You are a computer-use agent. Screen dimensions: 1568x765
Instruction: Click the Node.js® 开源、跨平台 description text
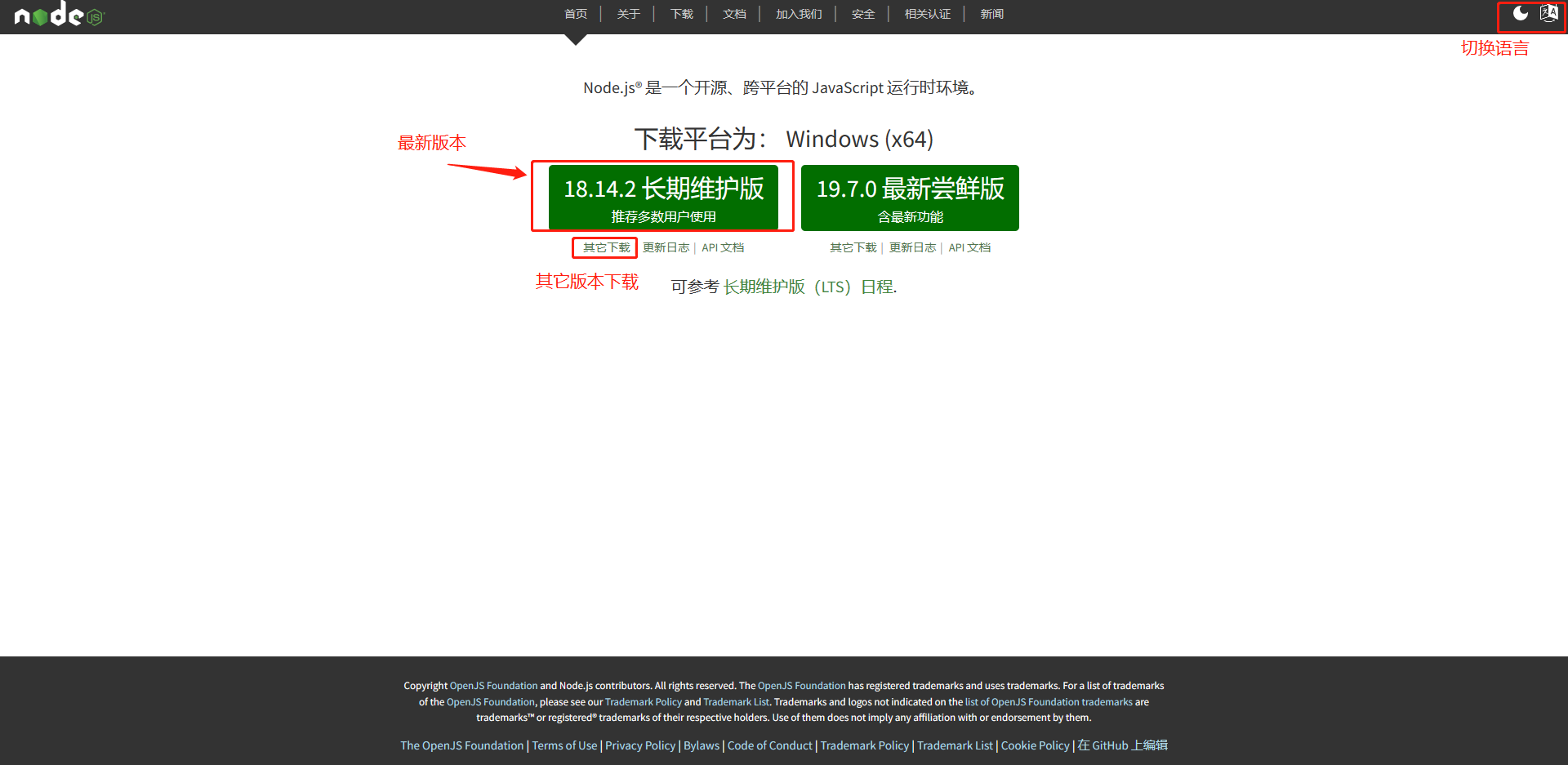tap(782, 87)
